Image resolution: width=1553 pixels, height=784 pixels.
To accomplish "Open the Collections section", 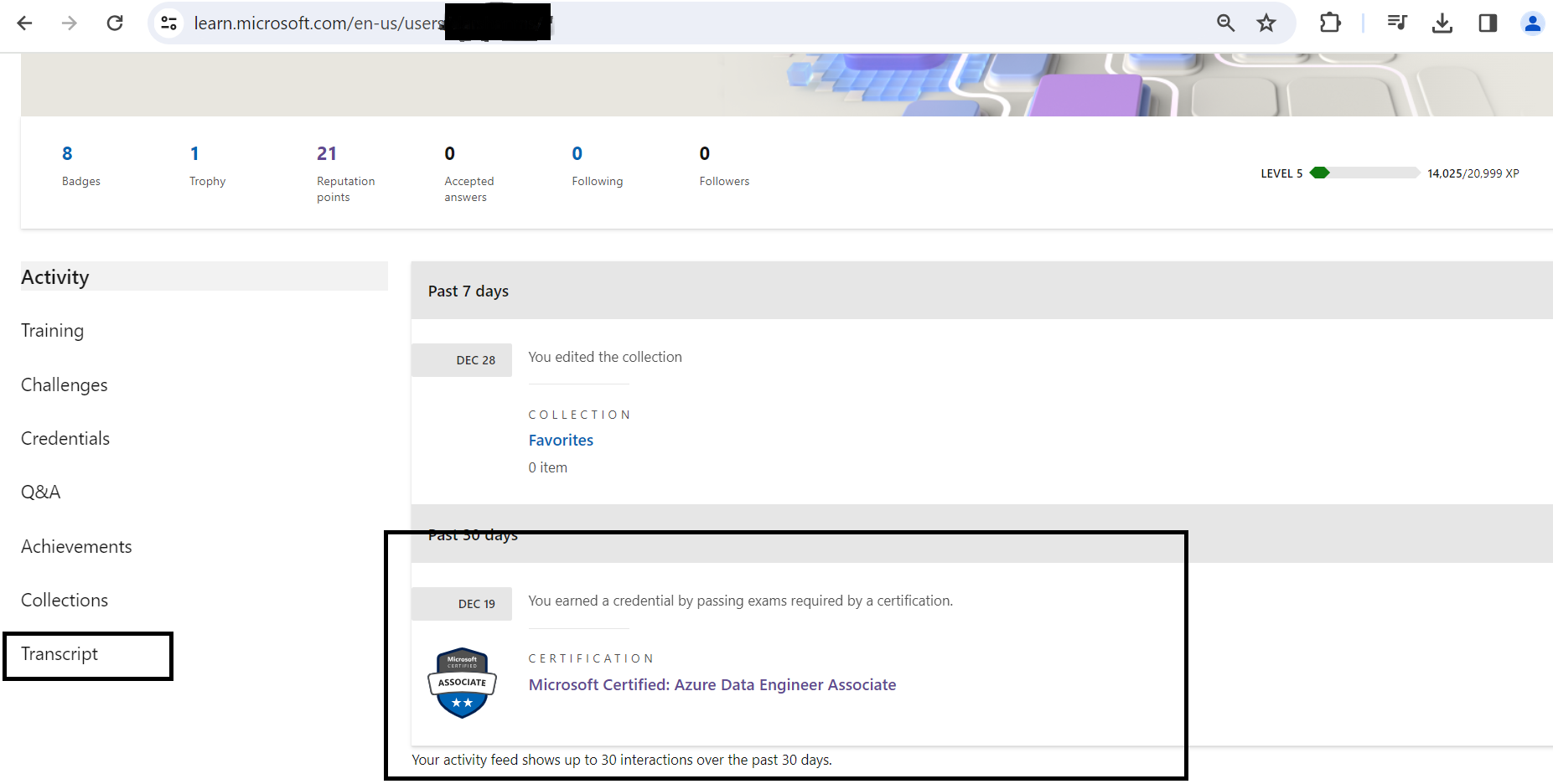I will [65, 601].
